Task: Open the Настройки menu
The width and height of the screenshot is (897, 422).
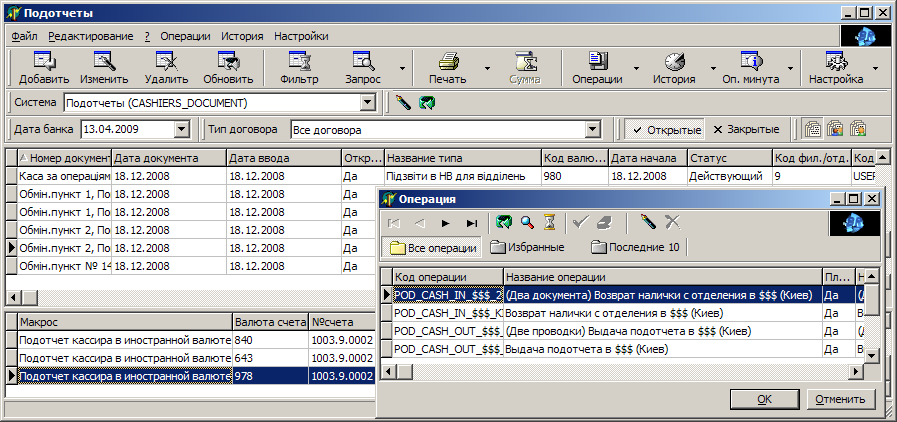Action: pos(301,36)
